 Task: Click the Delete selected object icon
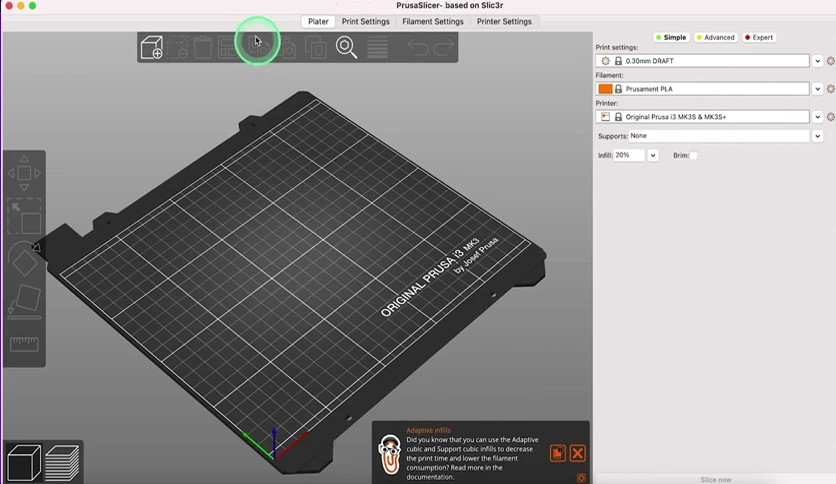178,47
